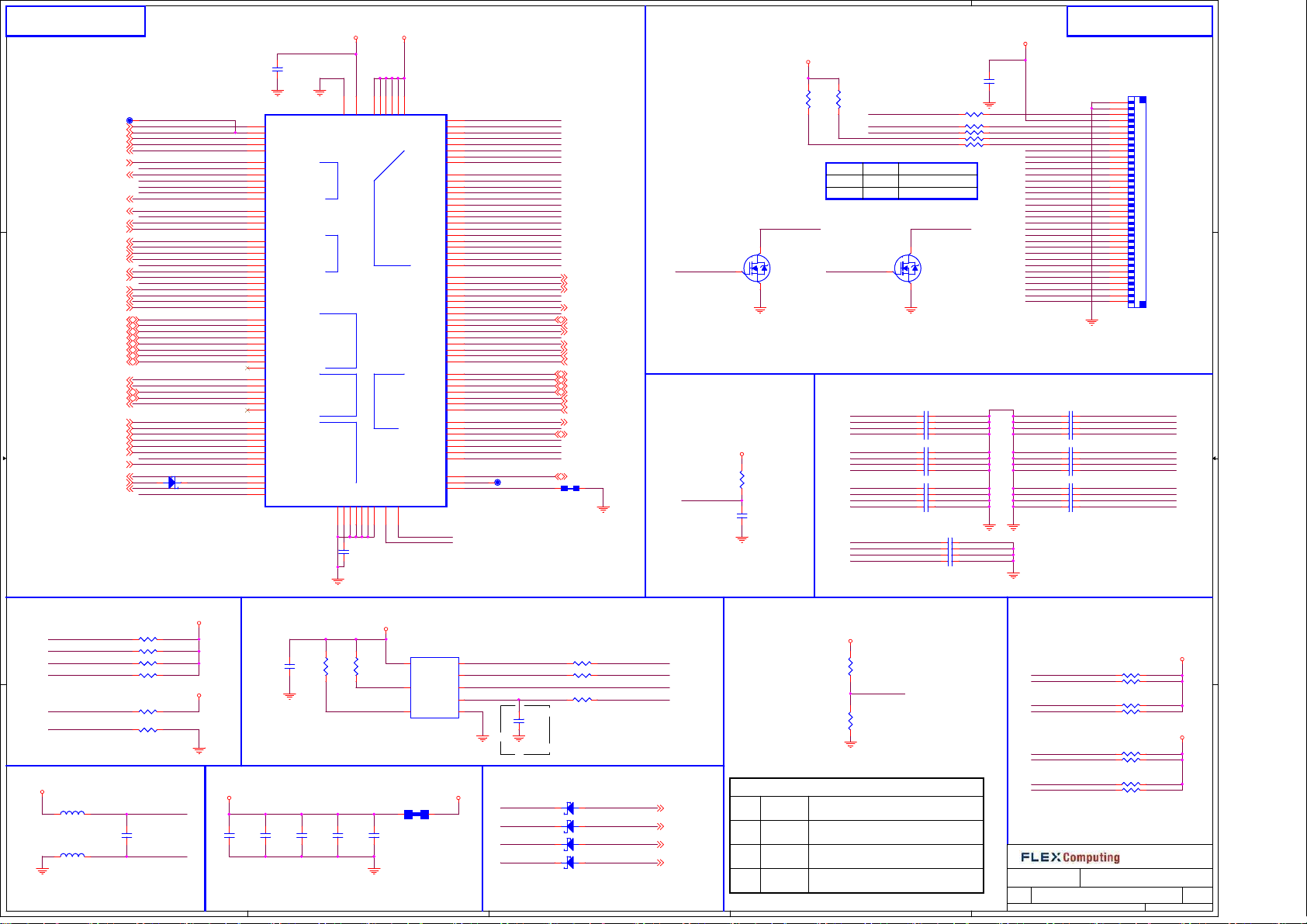Select the upper resistor of voltage divider

point(850,667)
